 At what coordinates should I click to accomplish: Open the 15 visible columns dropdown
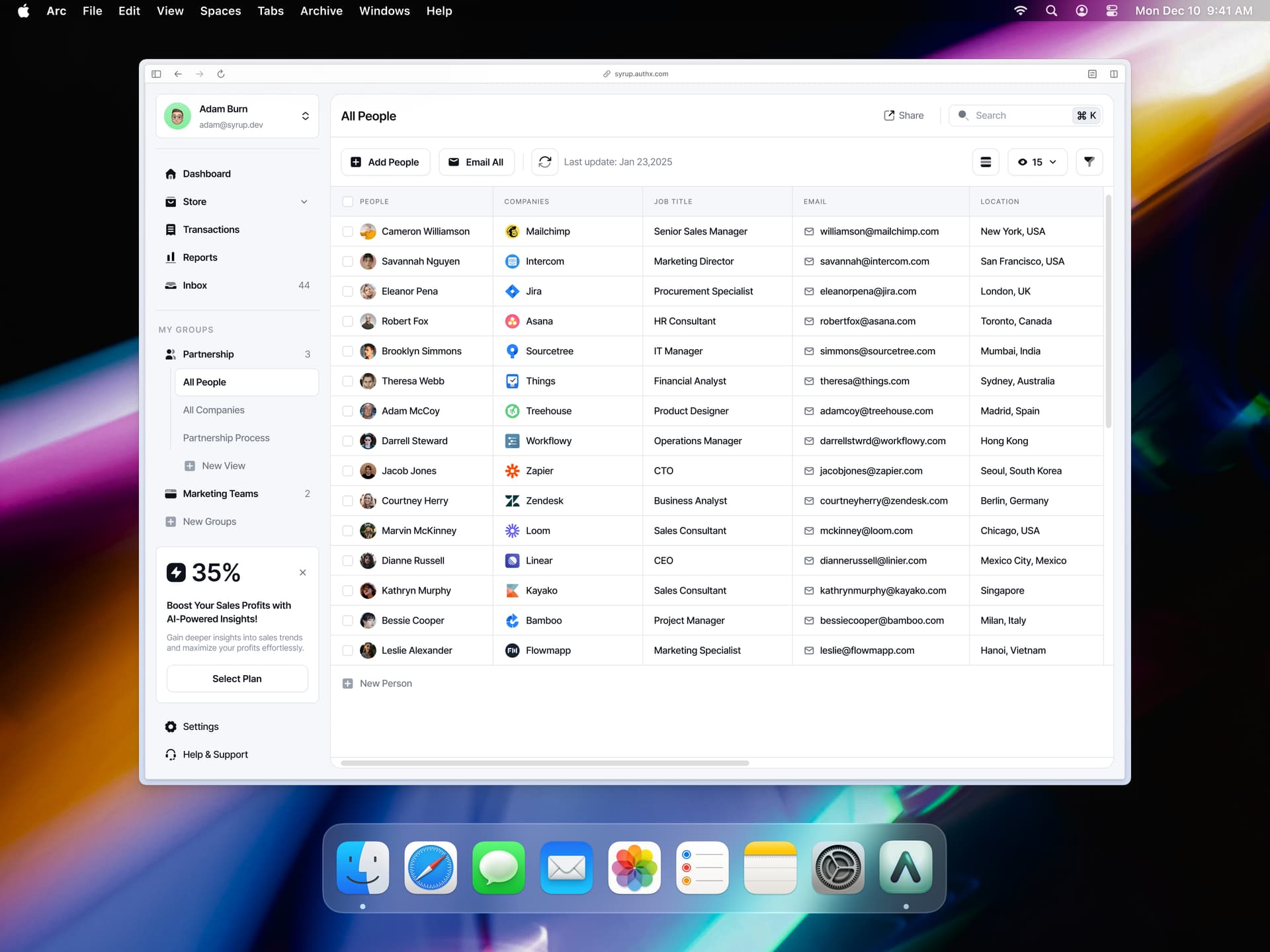point(1037,162)
